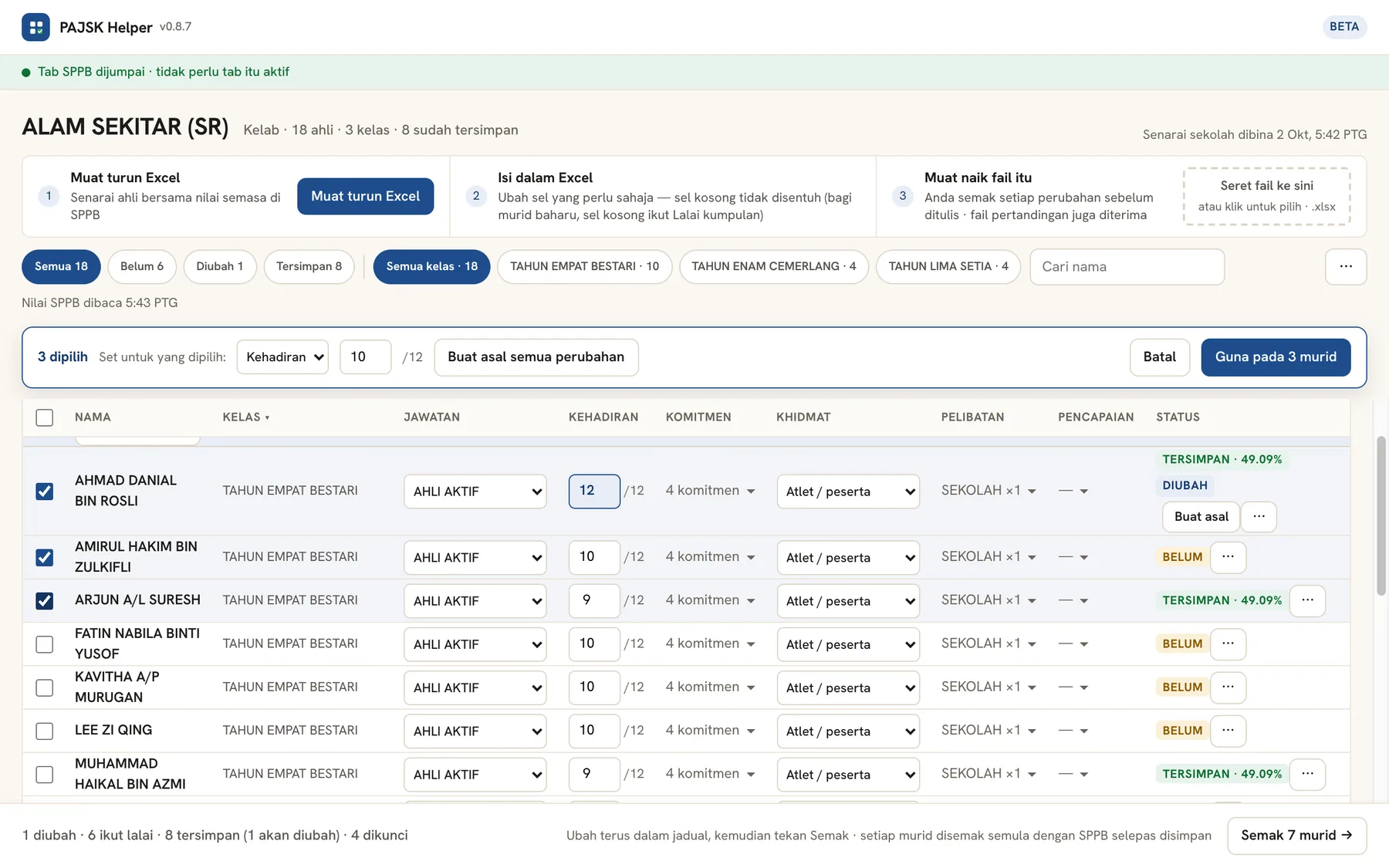Click the BETA badge in the header

1343,27
